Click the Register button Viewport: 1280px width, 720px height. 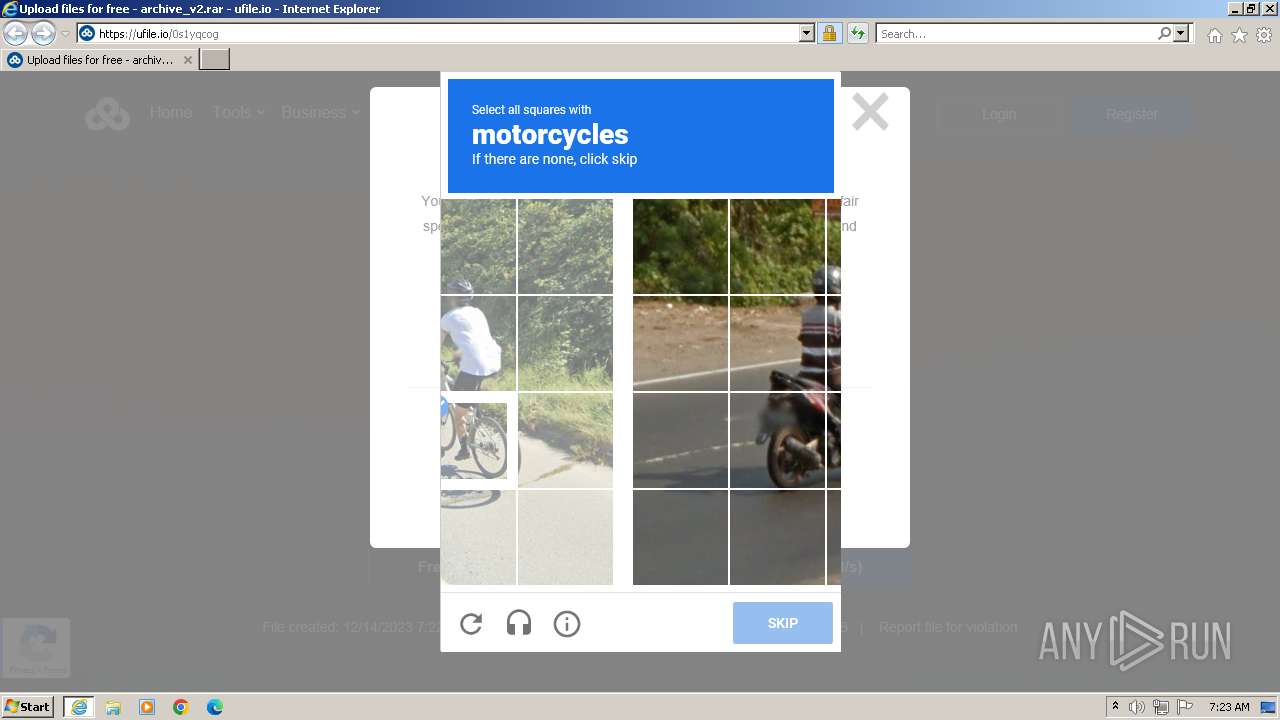point(1131,114)
